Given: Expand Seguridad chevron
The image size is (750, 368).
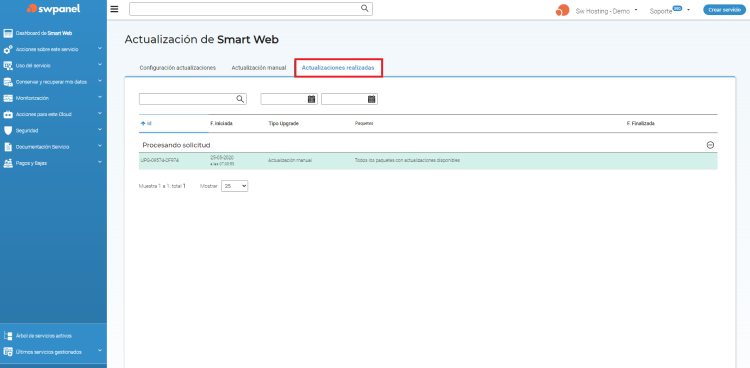Looking at the screenshot, I should pos(99,130).
